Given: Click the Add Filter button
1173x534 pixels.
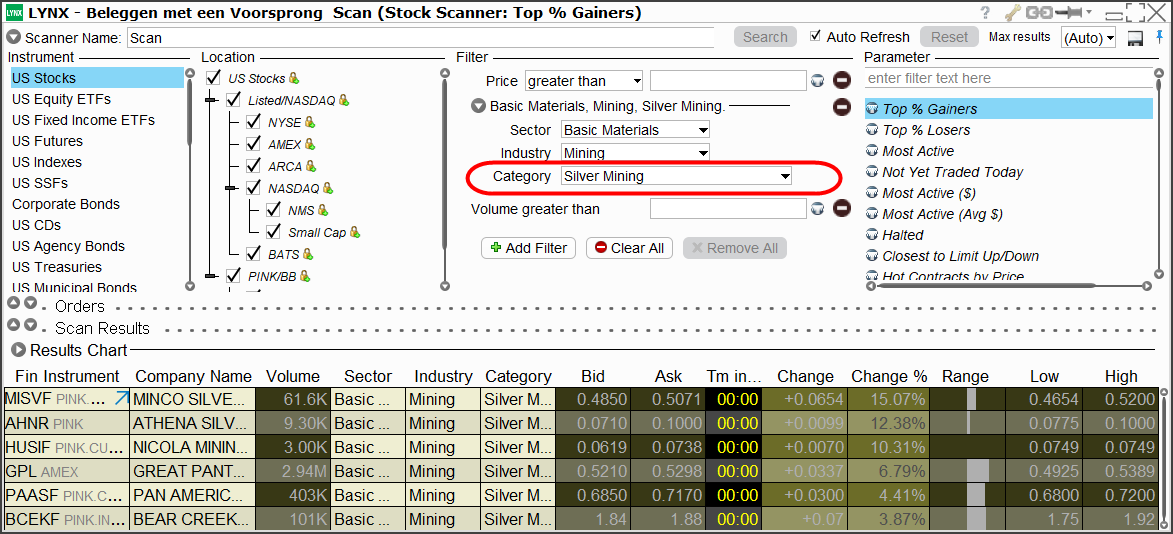Looking at the screenshot, I should (528, 248).
